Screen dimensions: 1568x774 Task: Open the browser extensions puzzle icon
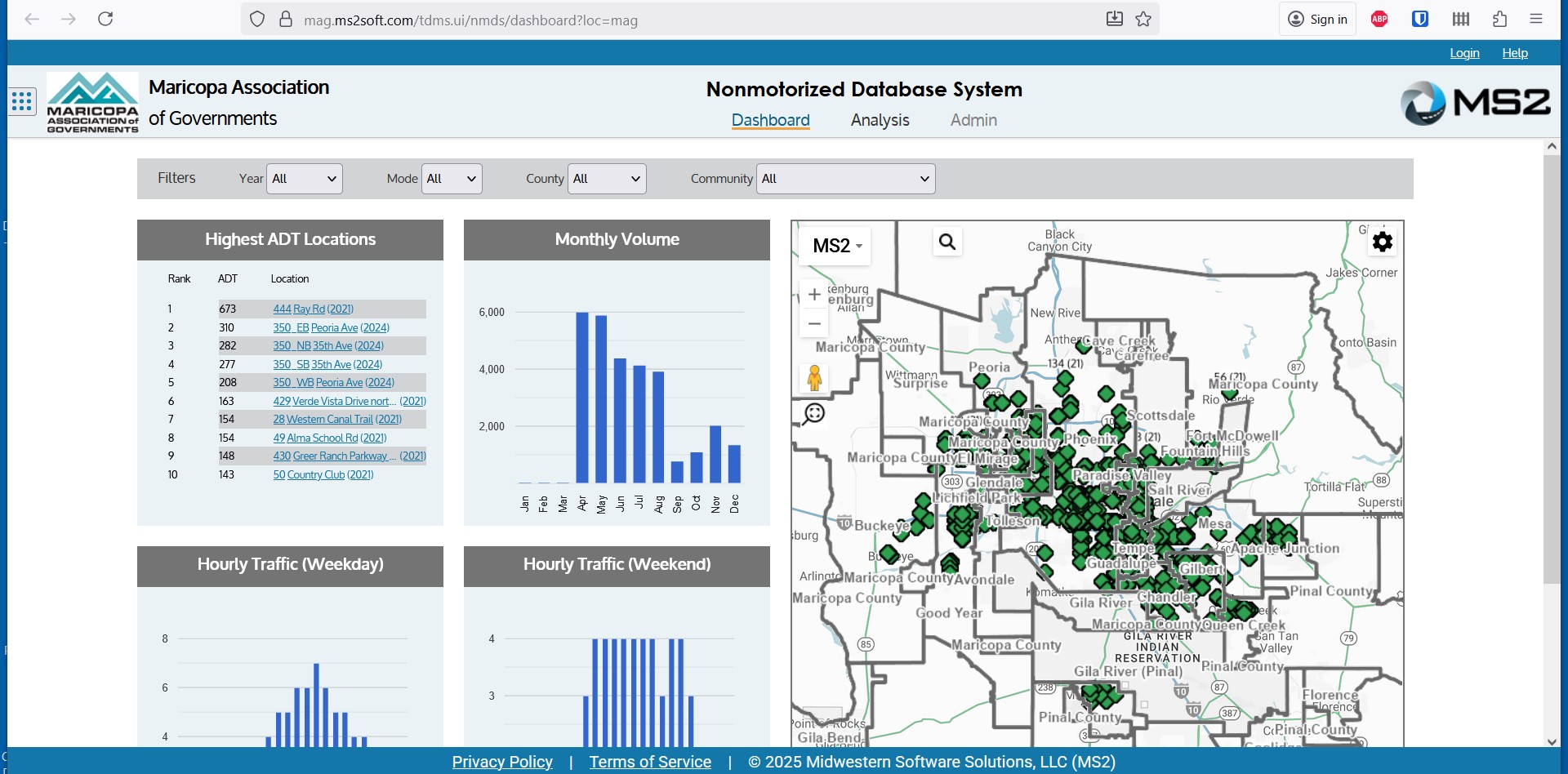1499,19
